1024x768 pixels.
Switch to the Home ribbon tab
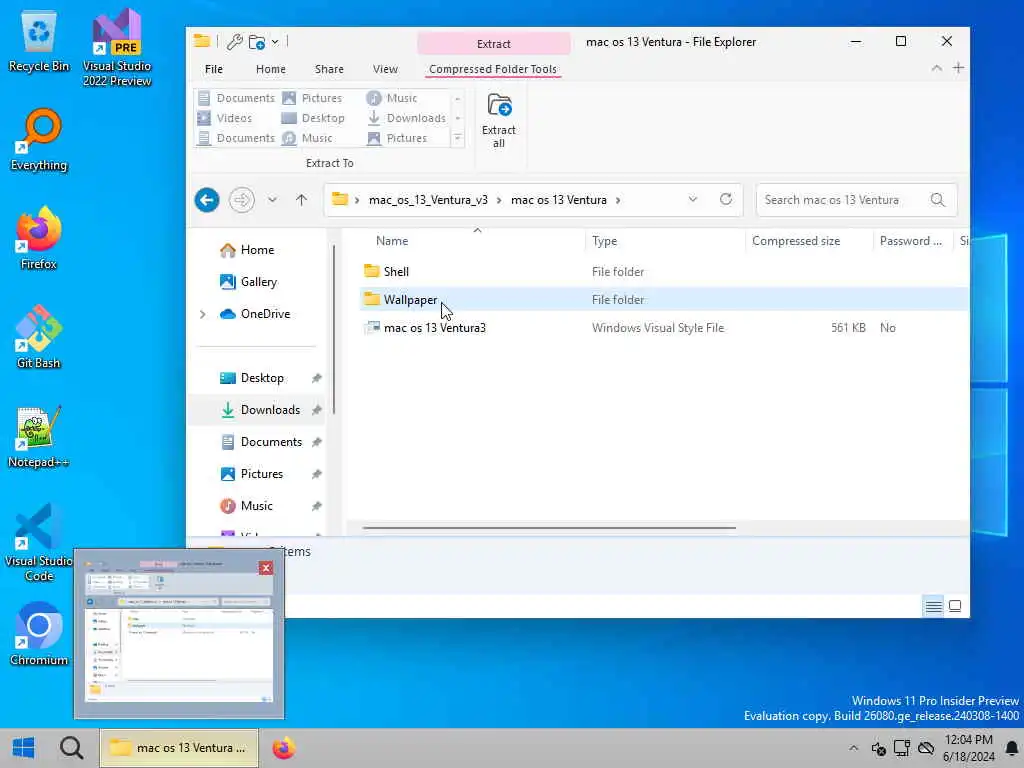point(270,69)
